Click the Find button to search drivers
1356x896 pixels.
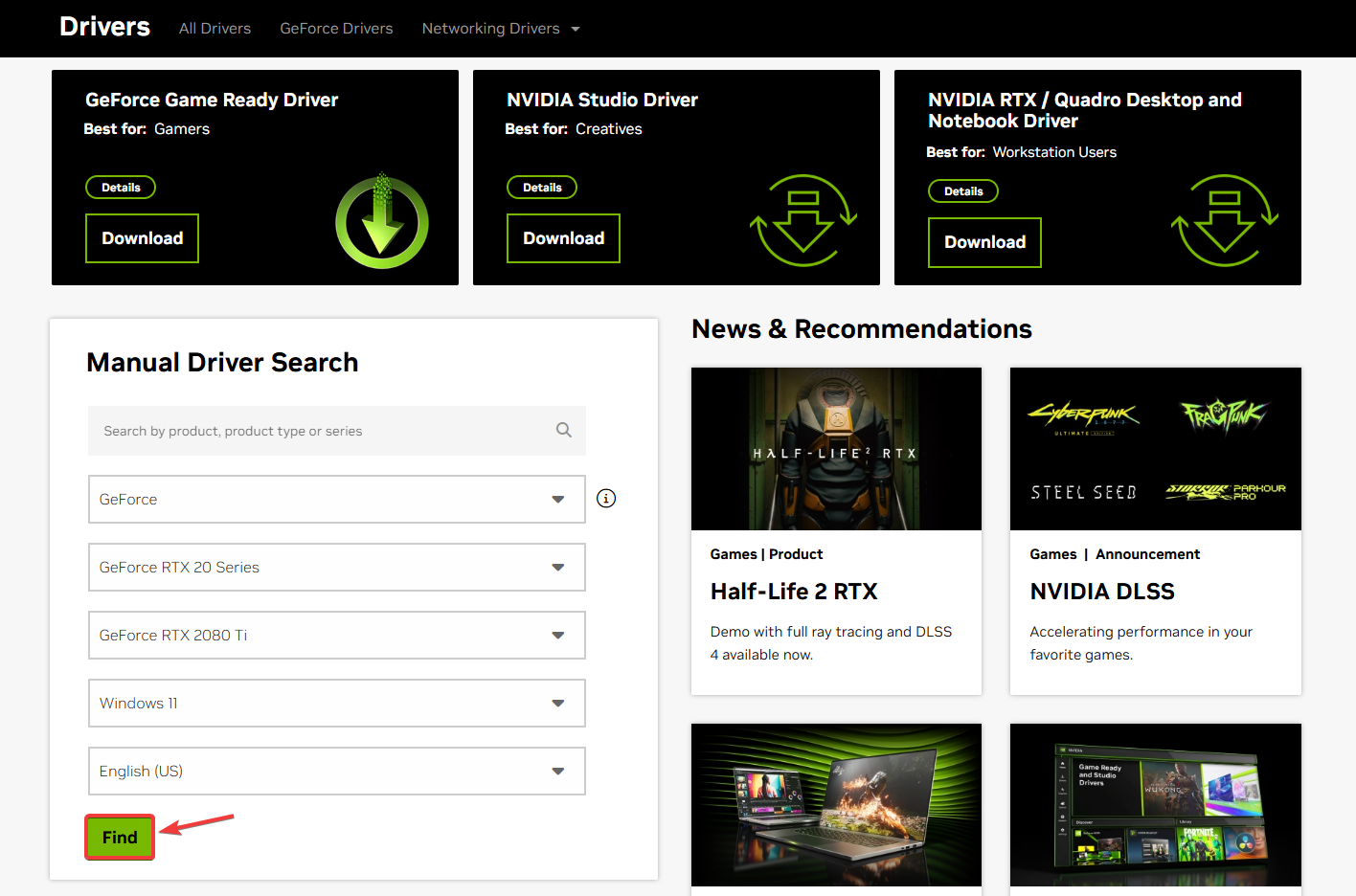119,837
